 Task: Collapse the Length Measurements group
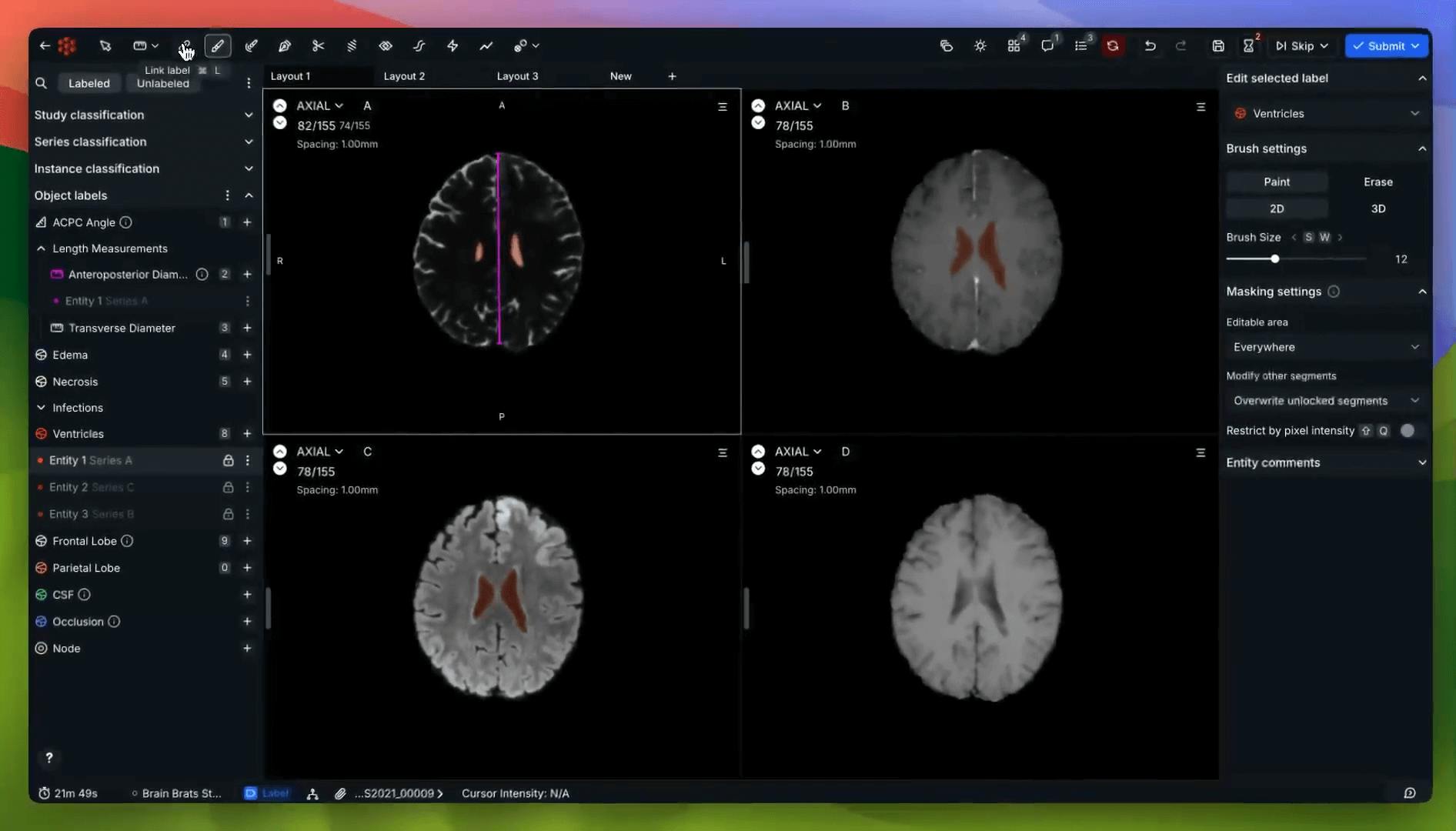point(41,249)
